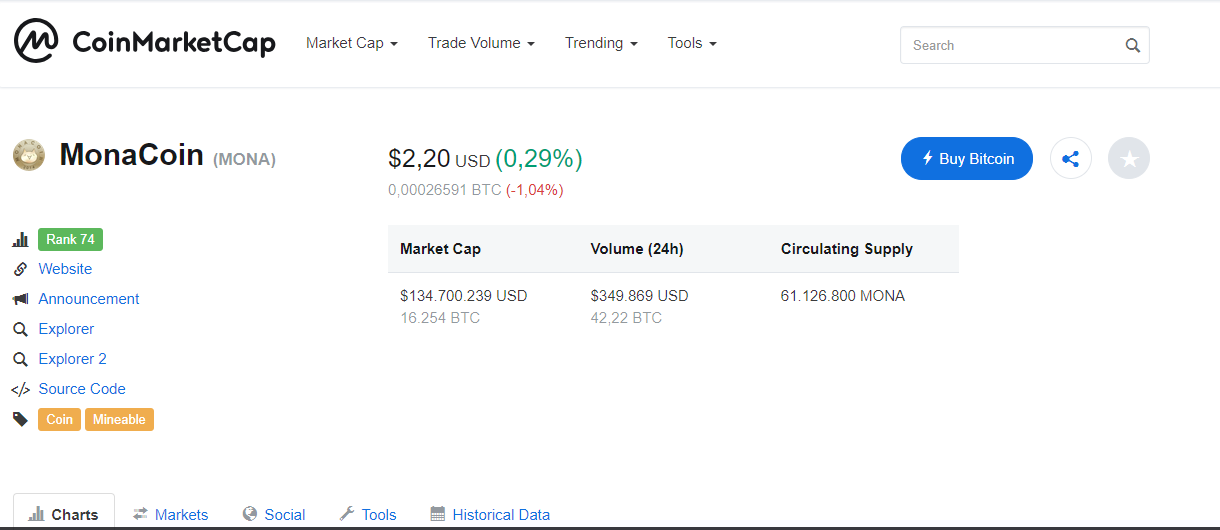The image size is (1220, 530).
Task: Click the MonaCoin coin logo
Action: point(28,155)
